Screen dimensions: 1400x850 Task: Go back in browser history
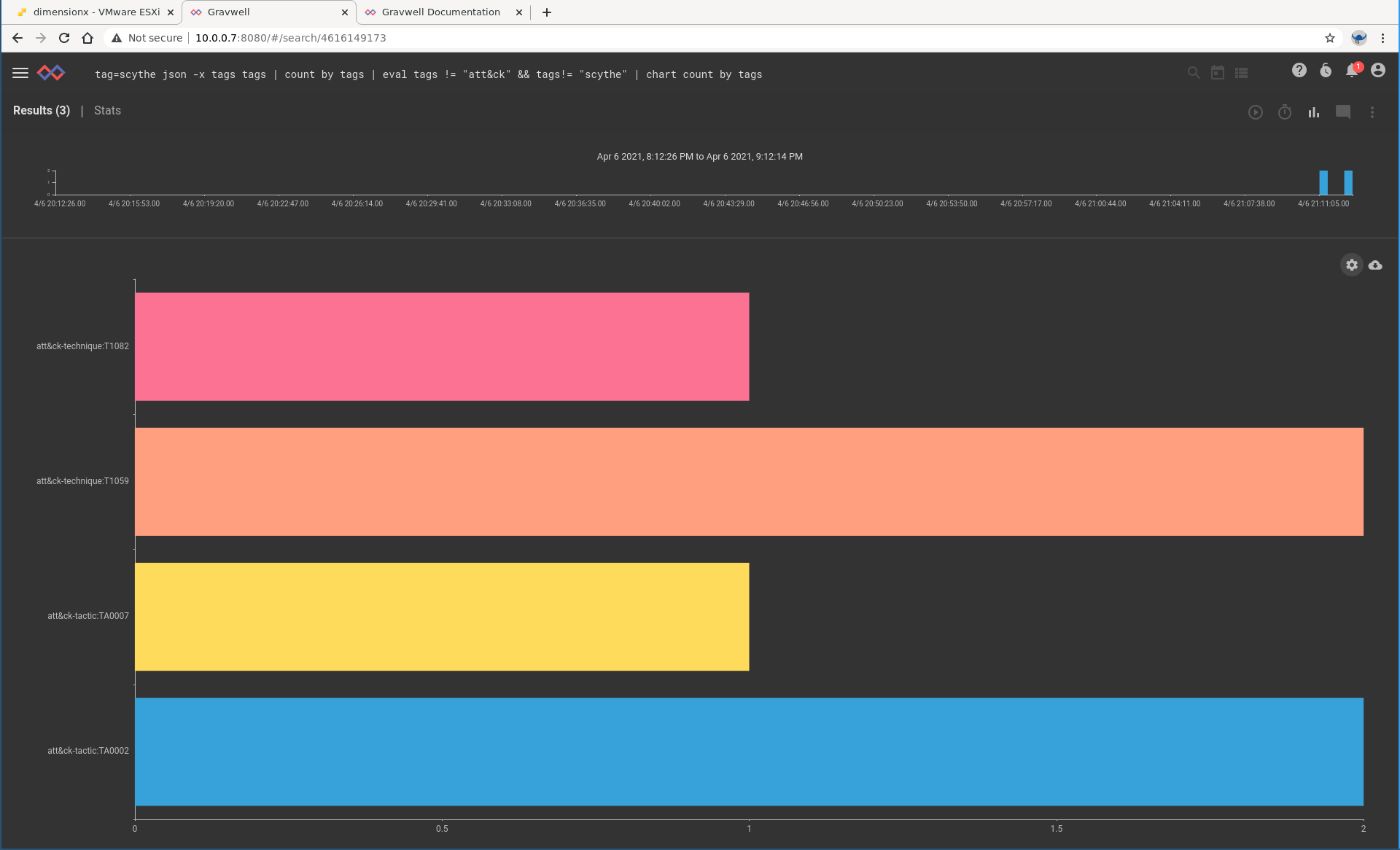tap(17, 38)
